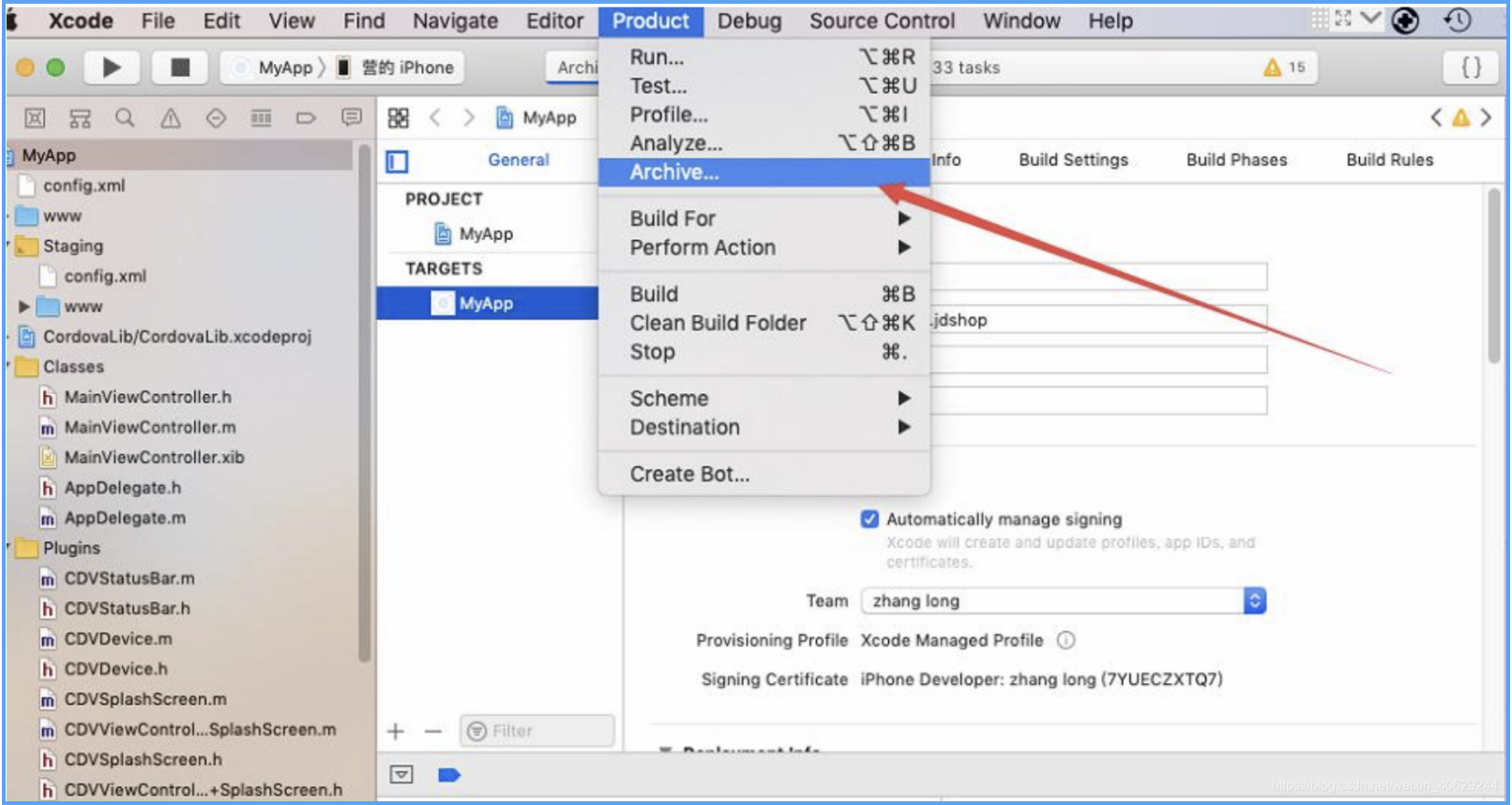1512x805 pixels.
Task: Choose Clean Build Folder menu item
Action: pos(764,324)
